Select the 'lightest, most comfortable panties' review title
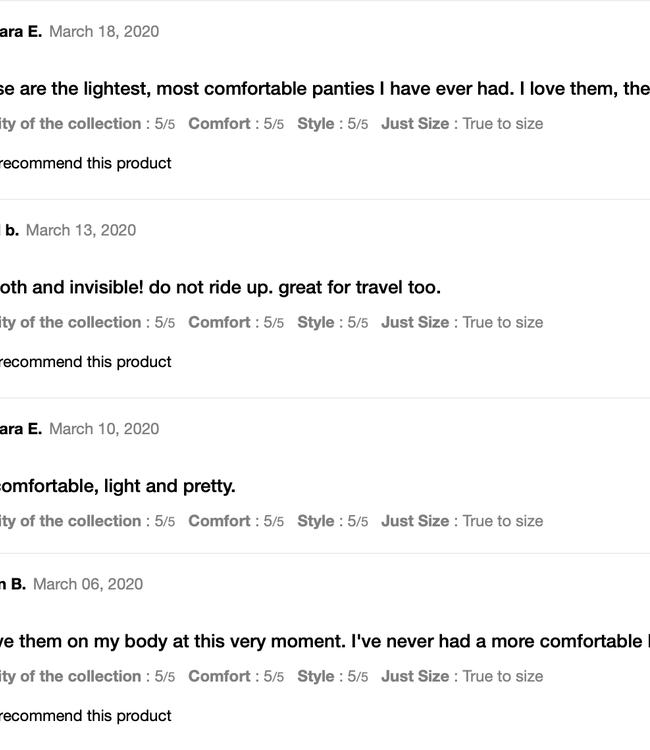 click(324, 89)
